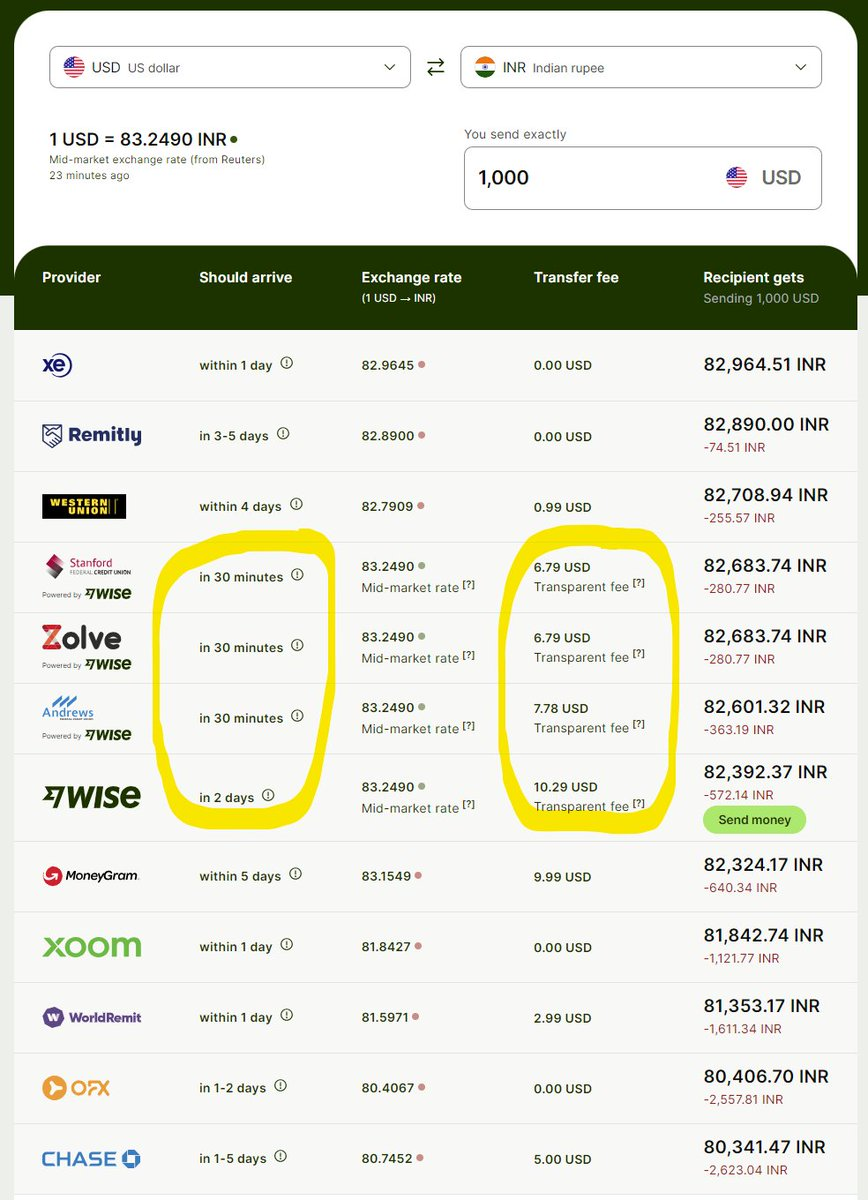Click the "1 USD = 83.2490 INR" rate text
The width and height of the screenshot is (868, 1200).
(x=138, y=139)
